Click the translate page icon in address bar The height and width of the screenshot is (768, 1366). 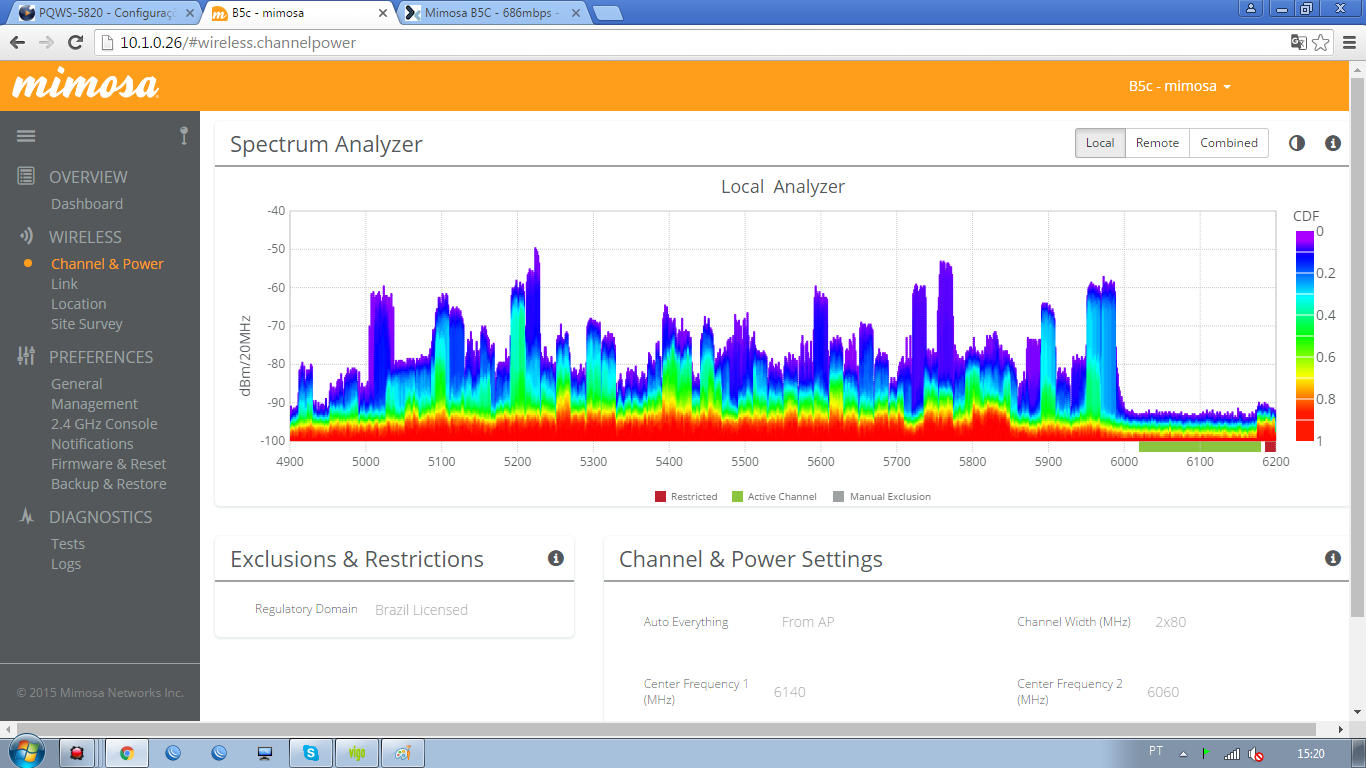(1299, 42)
